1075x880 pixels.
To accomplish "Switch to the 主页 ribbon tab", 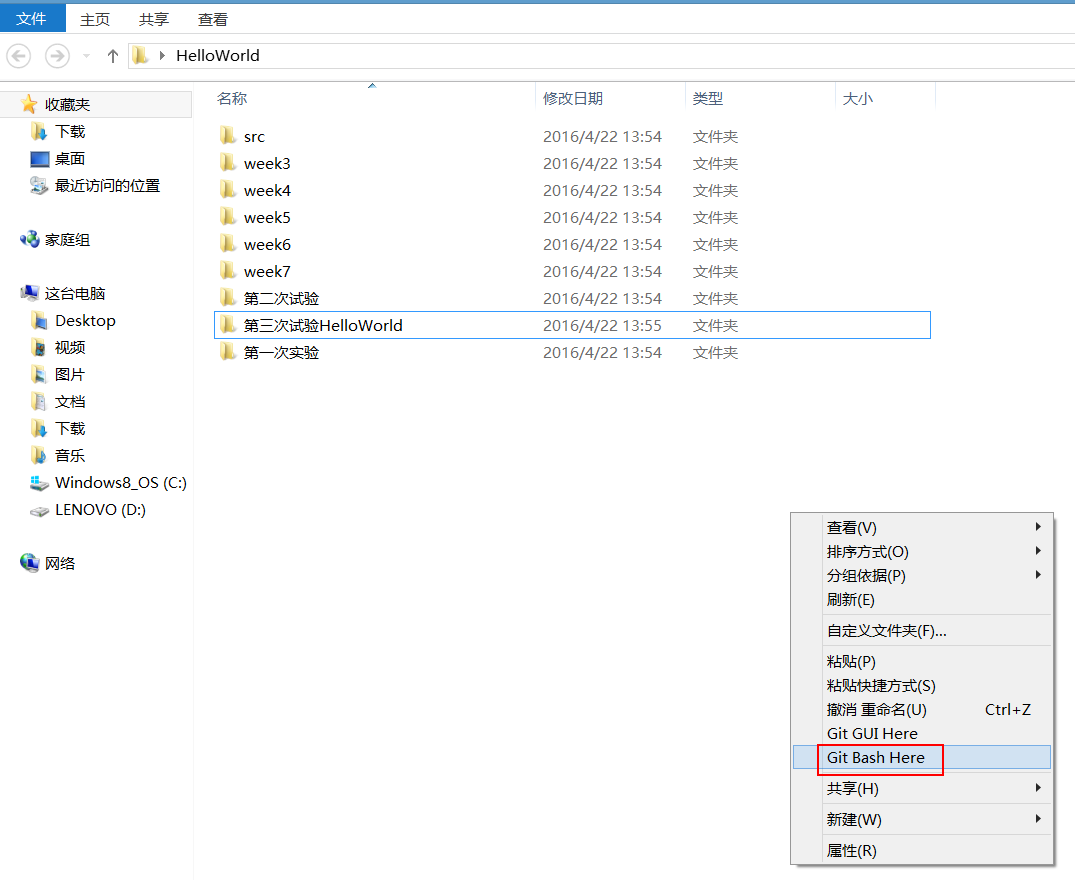I will click(x=95, y=19).
